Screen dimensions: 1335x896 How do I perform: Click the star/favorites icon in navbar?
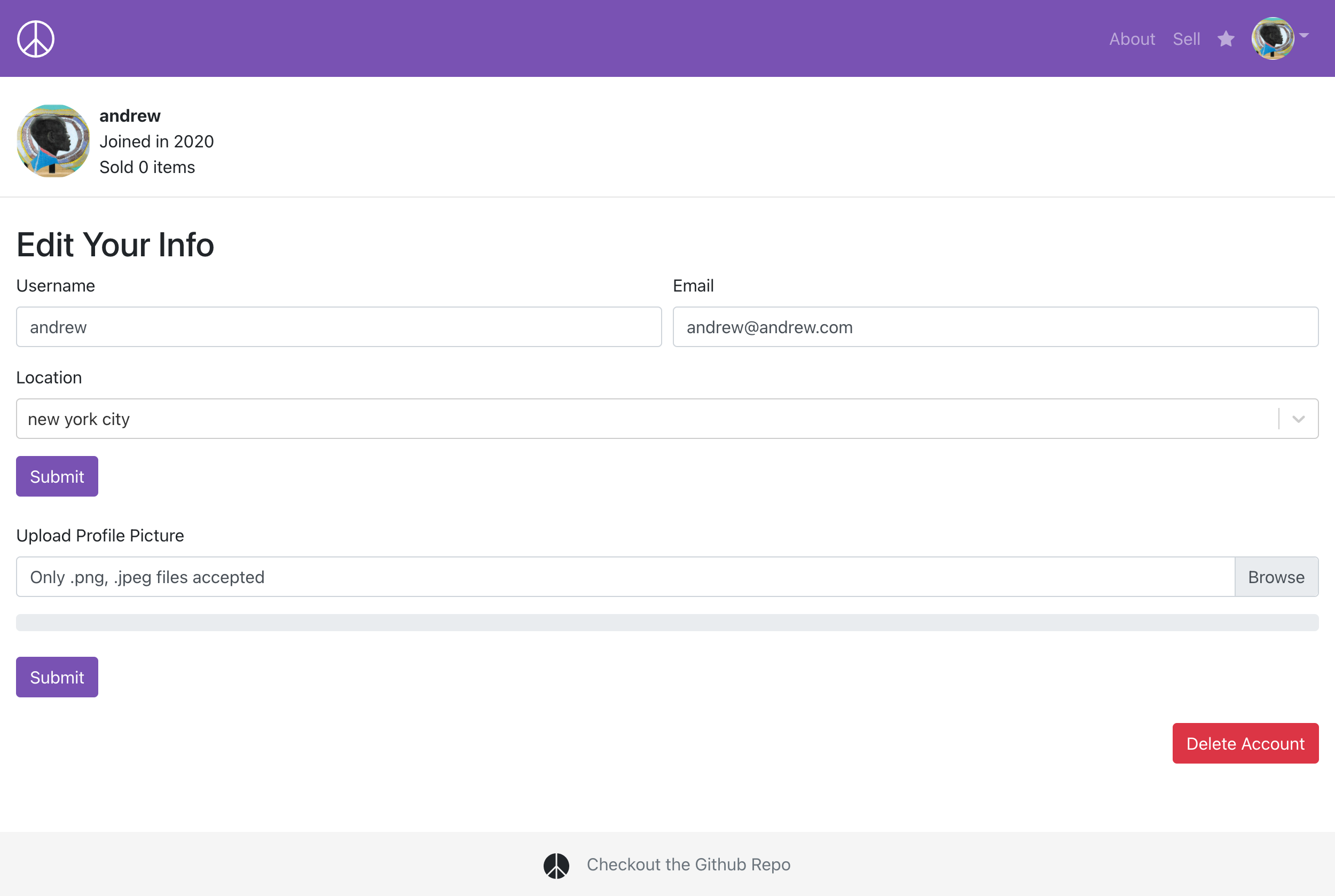pos(1225,38)
